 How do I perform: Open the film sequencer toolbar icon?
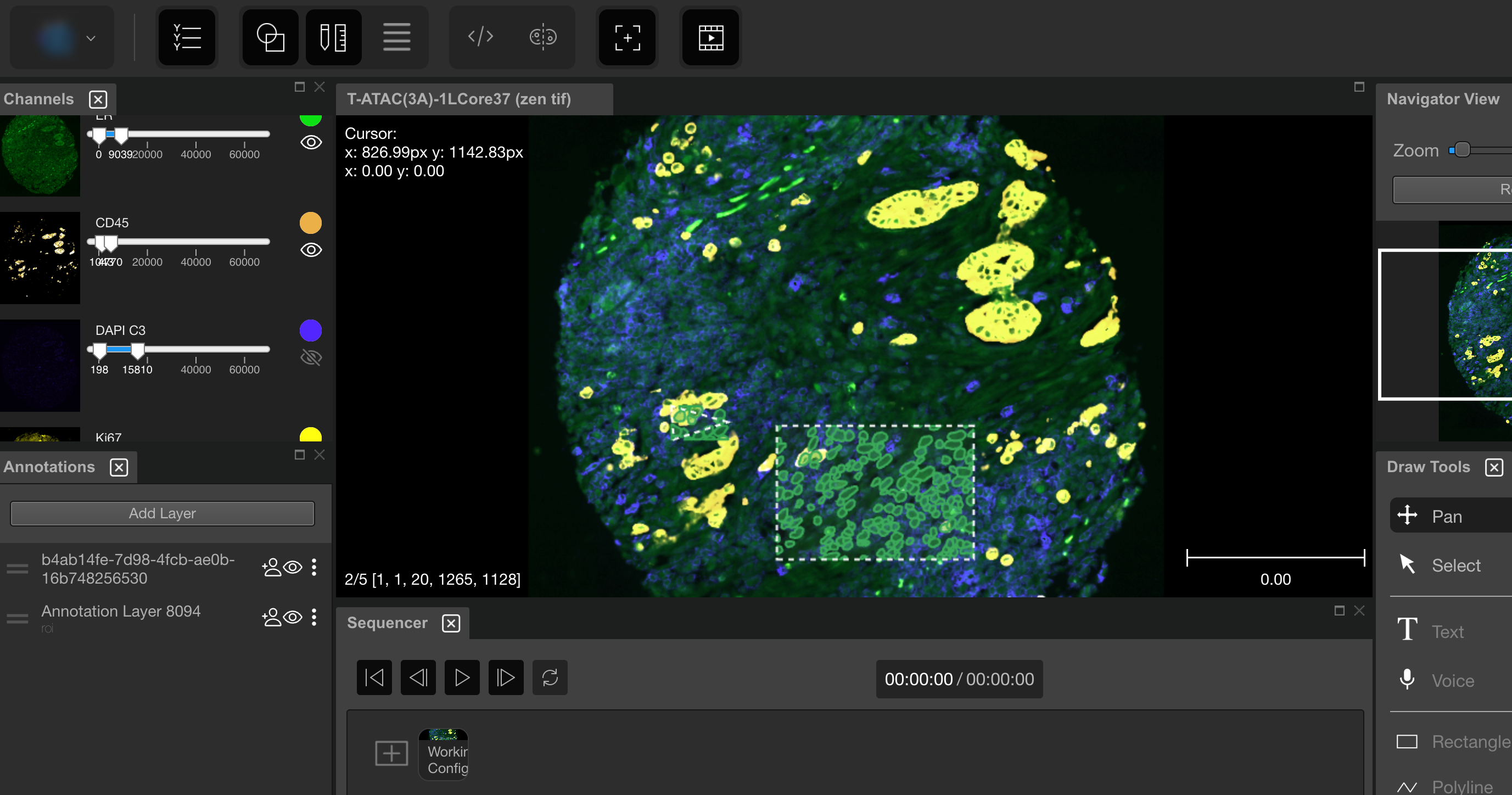(710, 37)
